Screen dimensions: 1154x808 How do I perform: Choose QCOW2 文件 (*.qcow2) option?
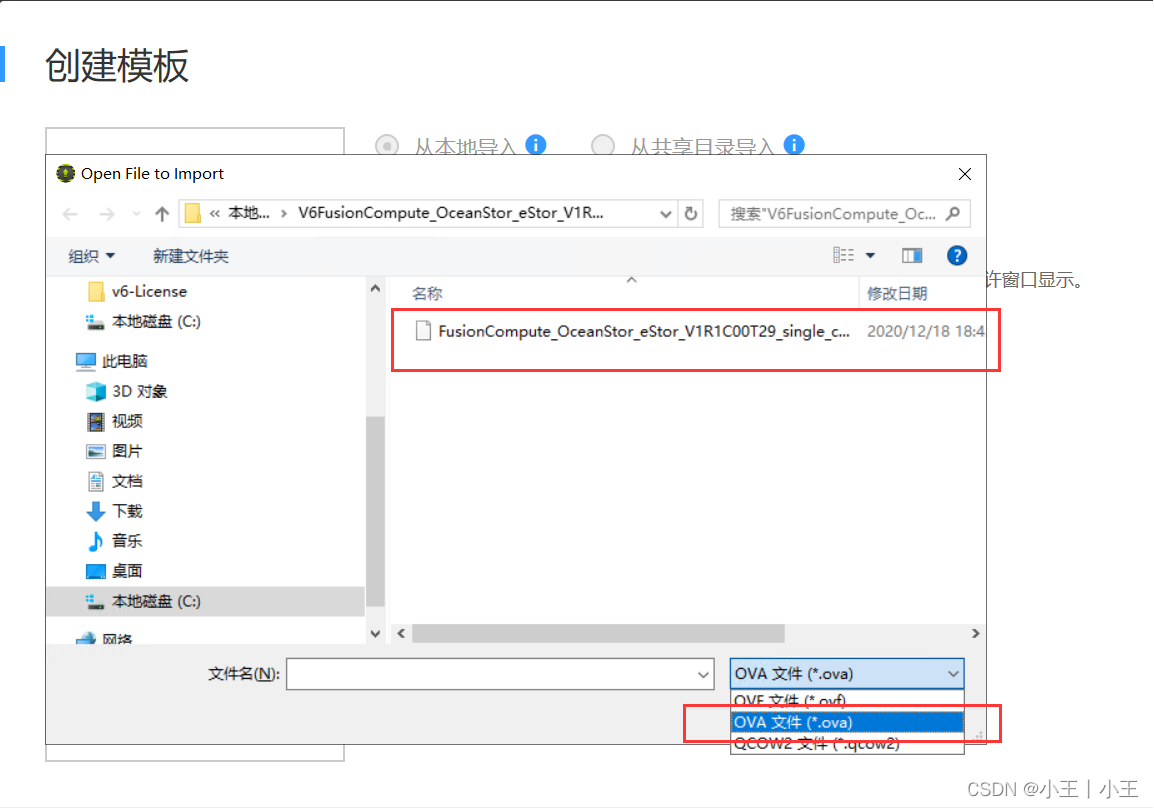point(846,743)
